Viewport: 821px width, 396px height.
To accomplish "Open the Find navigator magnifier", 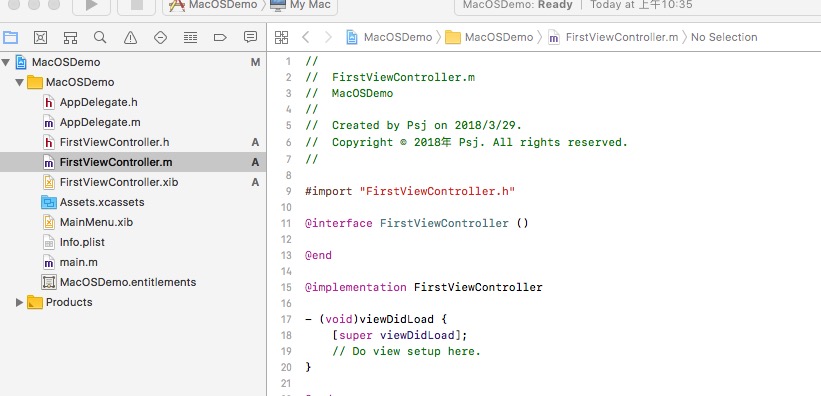I will [100, 37].
